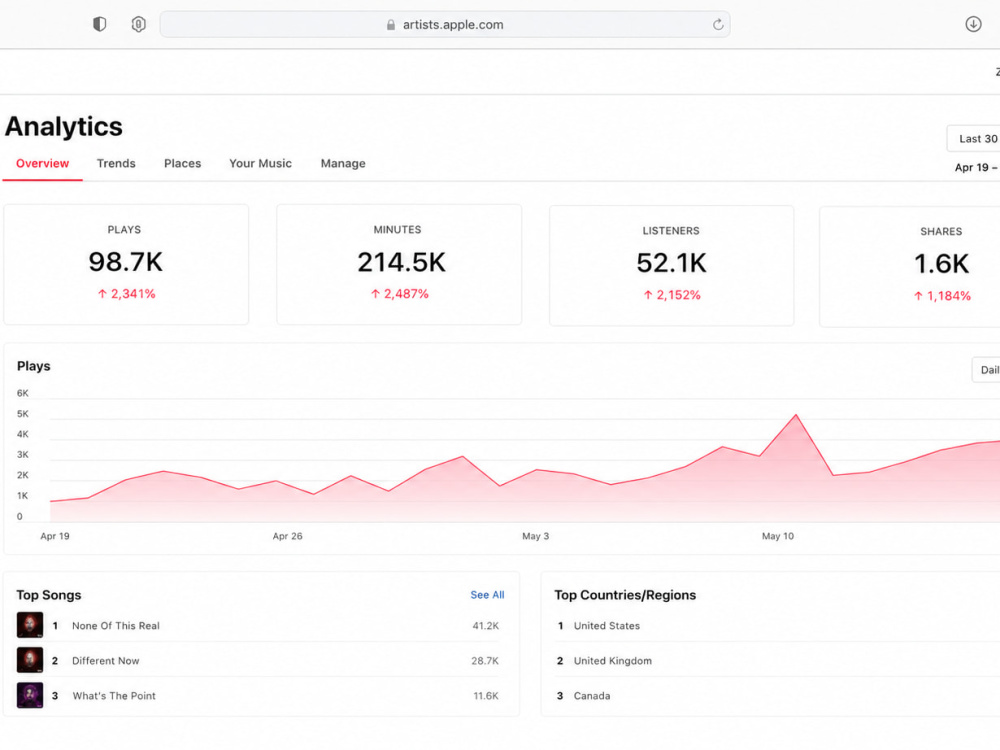This screenshot has height=750, width=1000.
Task: Click the 2,487% minutes increase figure
Action: pyautogui.click(x=400, y=294)
